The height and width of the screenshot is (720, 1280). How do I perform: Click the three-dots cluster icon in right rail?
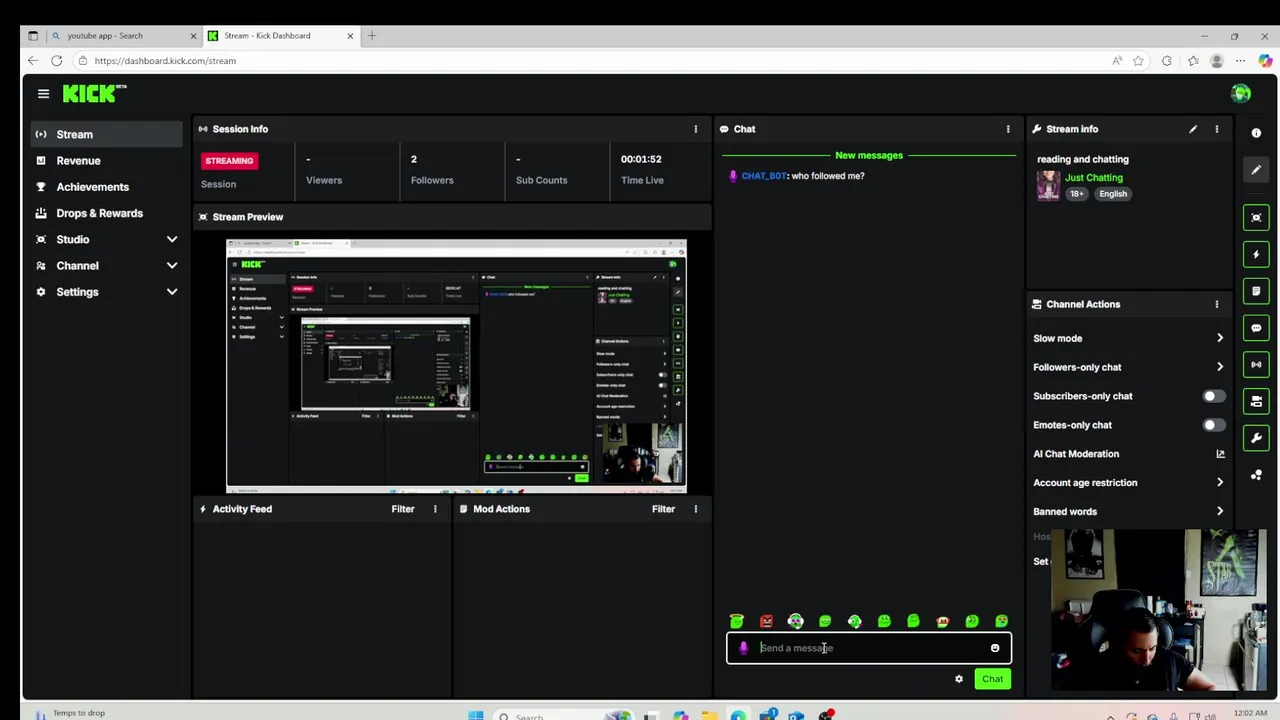(1257, 475)
